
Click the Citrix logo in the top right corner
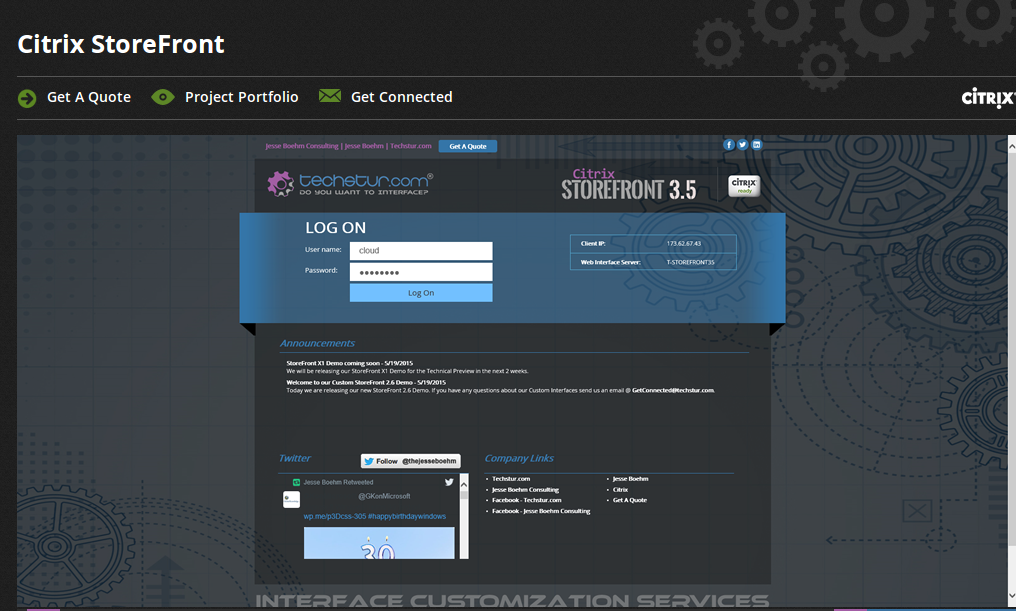tap(988, 97)
